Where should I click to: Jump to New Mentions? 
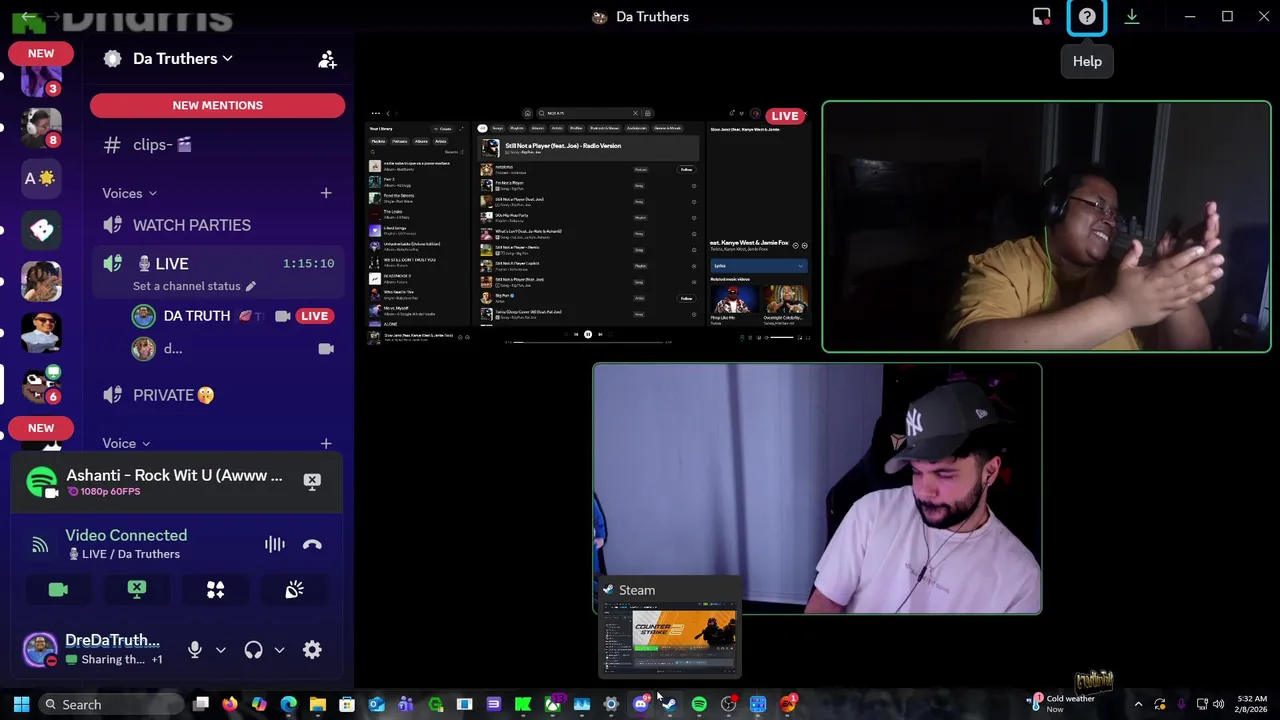coord(217,105)
